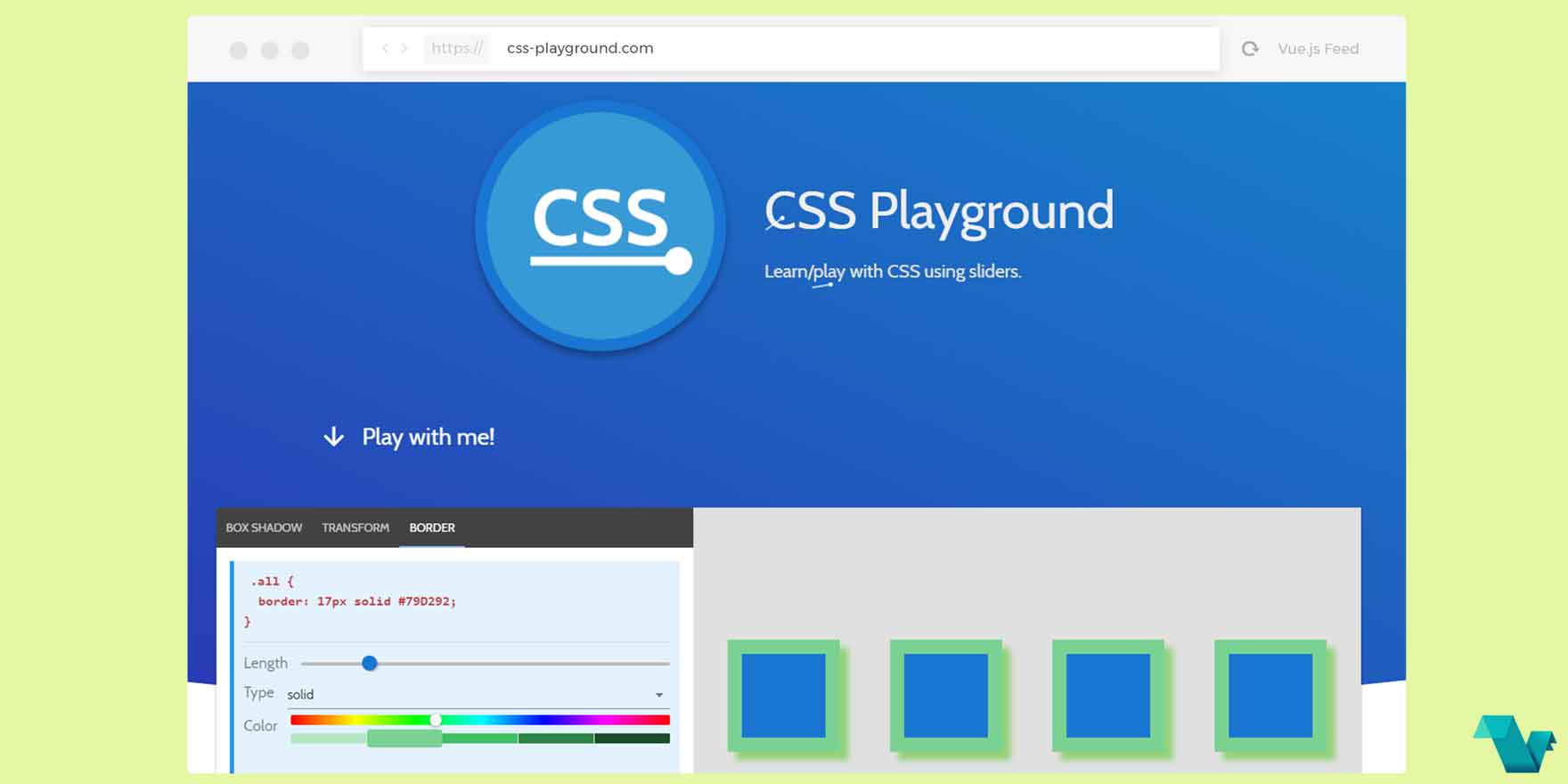Click the first preview square
The image size is (1568, 784).
[784, 696]
